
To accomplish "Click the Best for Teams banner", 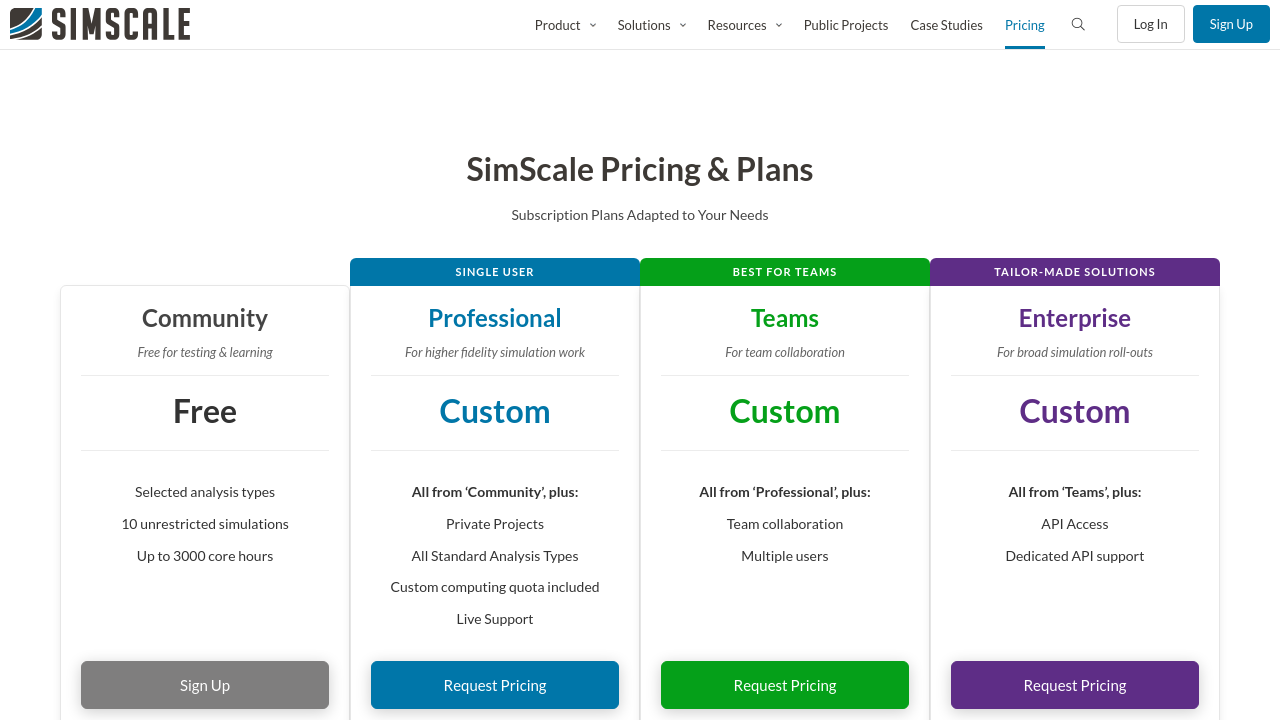I will point(785,272).
